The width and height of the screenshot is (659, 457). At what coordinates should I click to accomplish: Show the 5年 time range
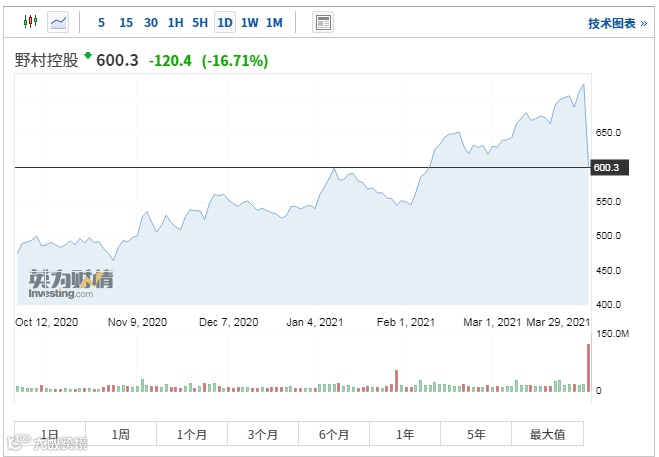476,433
